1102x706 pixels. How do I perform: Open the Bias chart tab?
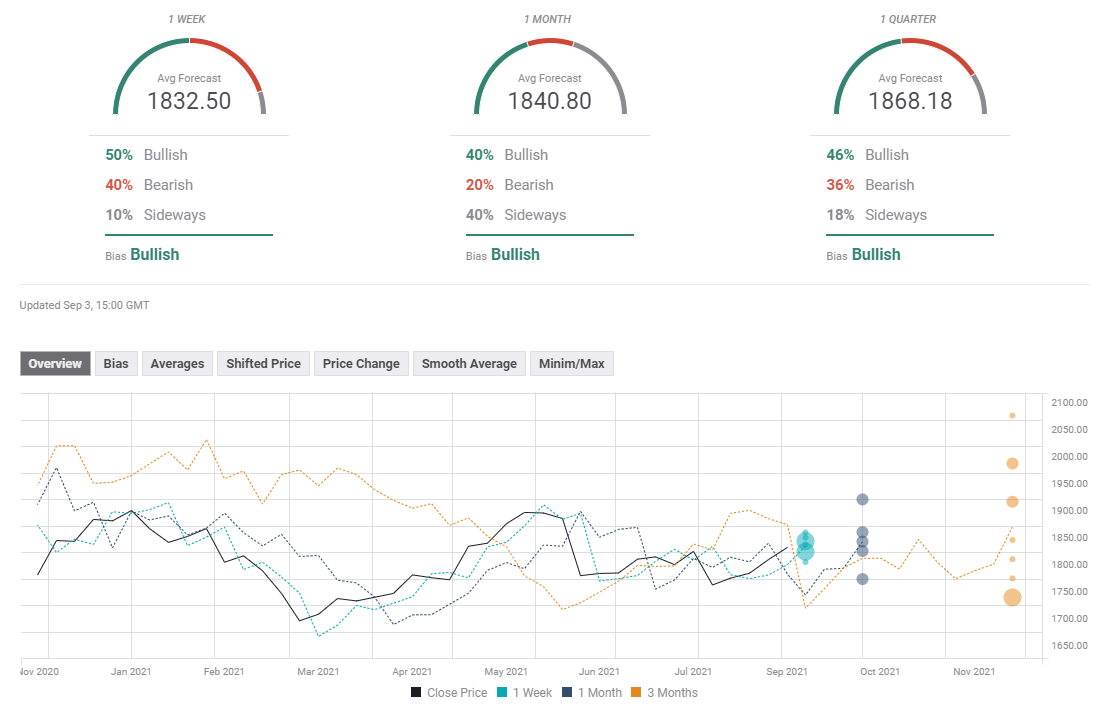tap(116, 364)
